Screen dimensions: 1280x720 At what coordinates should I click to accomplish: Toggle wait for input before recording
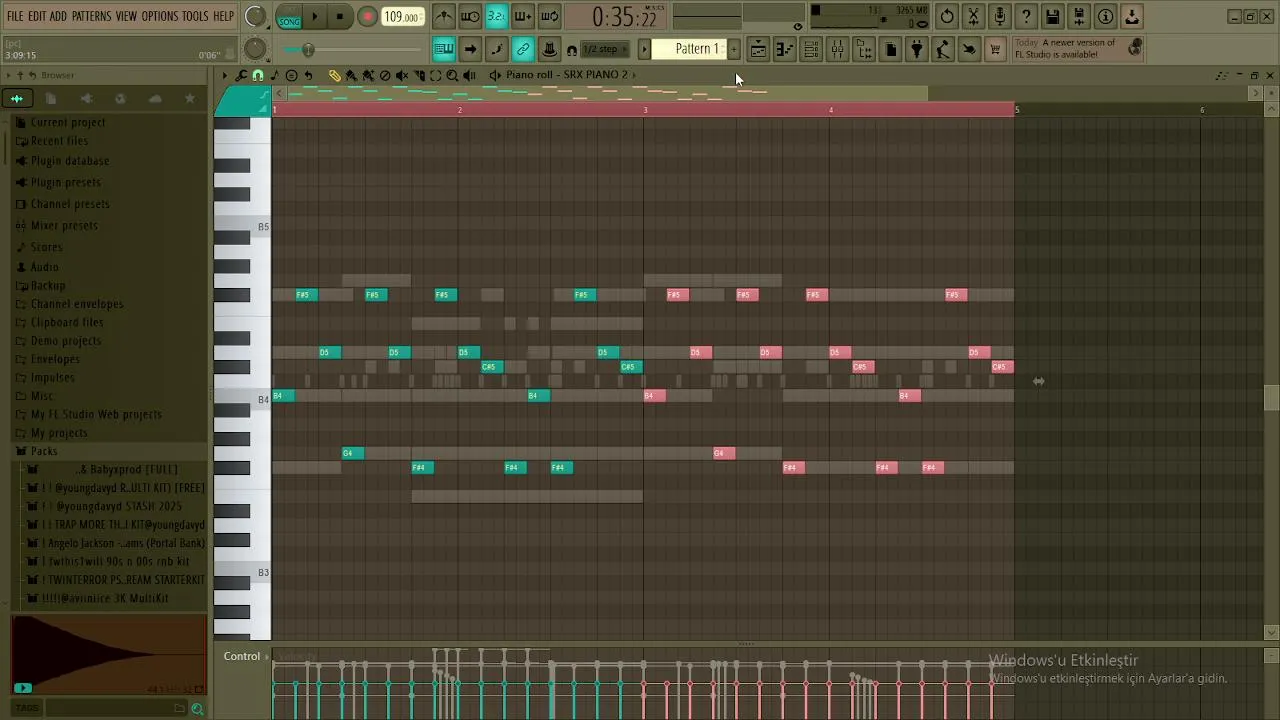pos(471,16)
